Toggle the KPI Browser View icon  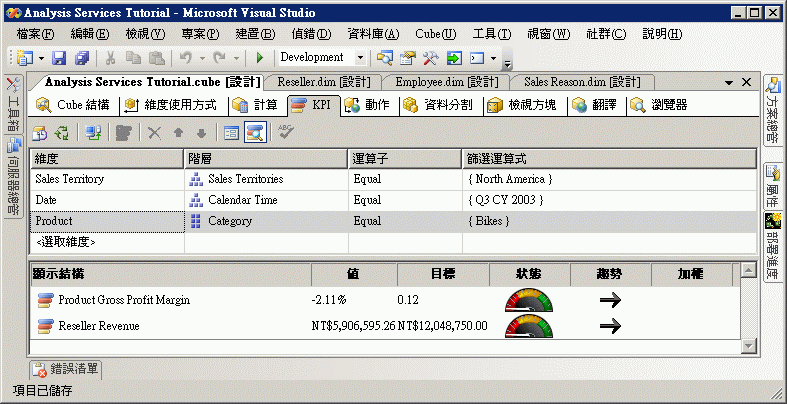(255, 133)
